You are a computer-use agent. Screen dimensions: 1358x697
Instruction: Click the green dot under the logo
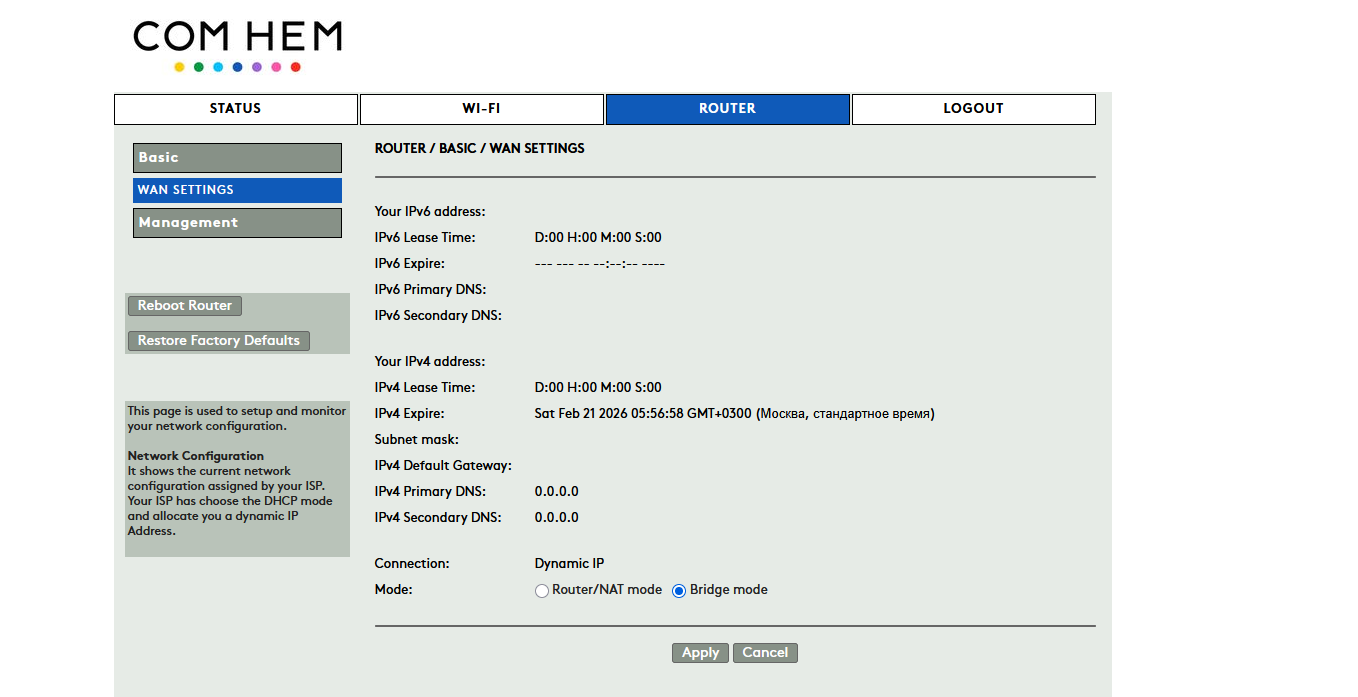pyautogui.click(x=199, y=67)
